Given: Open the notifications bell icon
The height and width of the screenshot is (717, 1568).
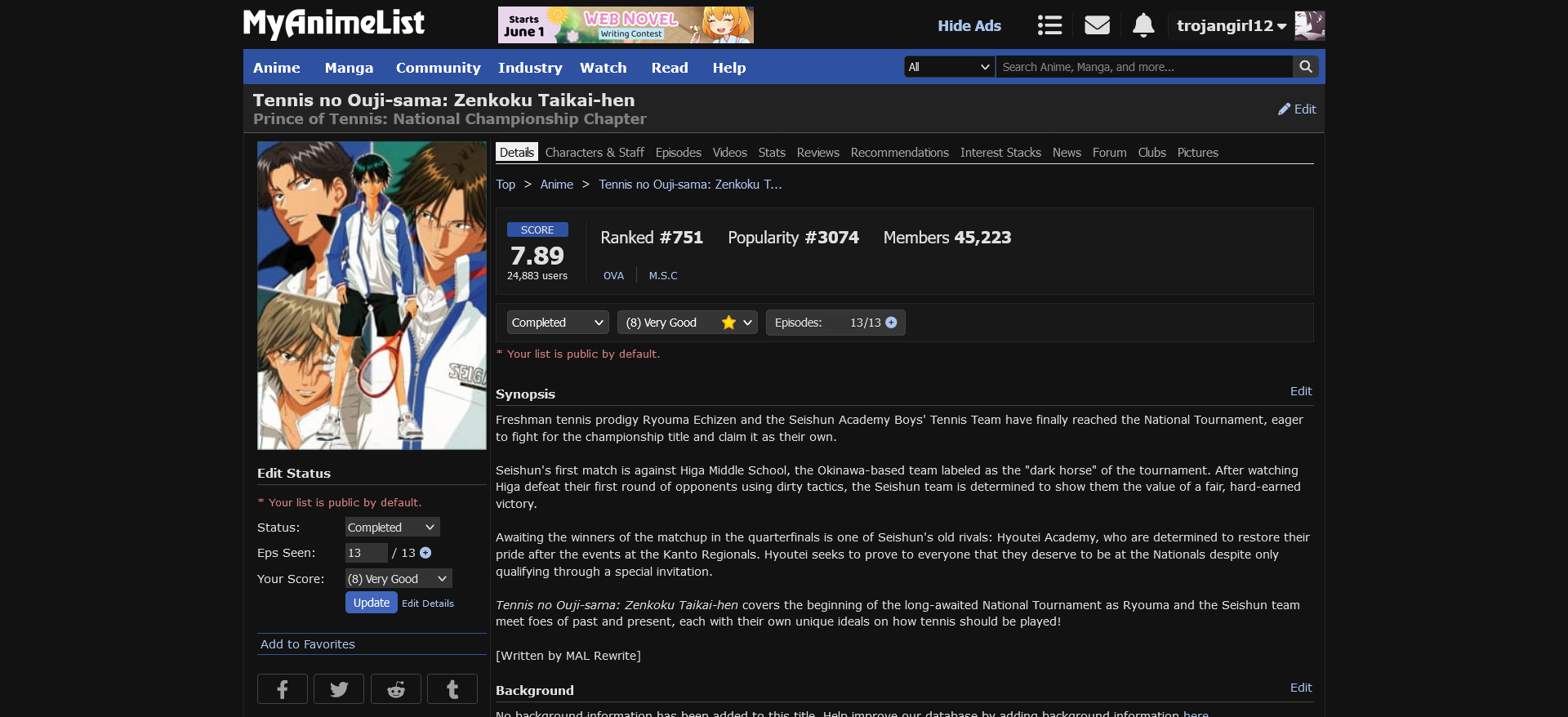Looking at the screenshot, I should tap(1143, 25).
